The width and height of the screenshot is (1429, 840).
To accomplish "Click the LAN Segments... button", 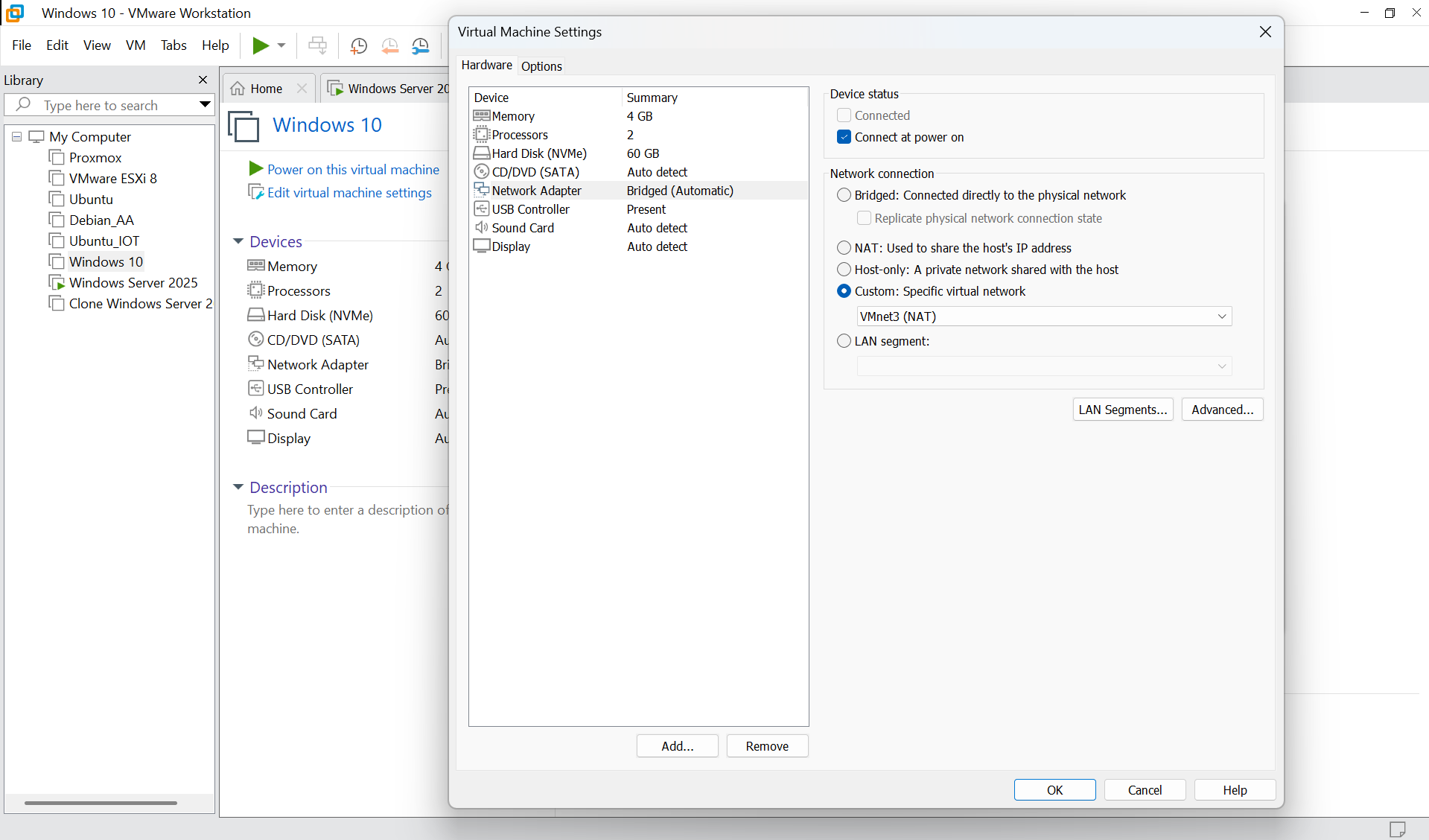I will (x=1123, y=410).
